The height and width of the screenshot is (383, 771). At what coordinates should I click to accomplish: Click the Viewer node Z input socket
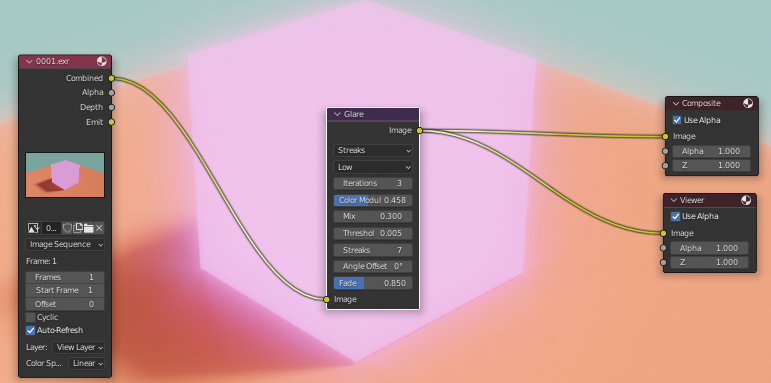pyautogui.click(x=663, y=262)
